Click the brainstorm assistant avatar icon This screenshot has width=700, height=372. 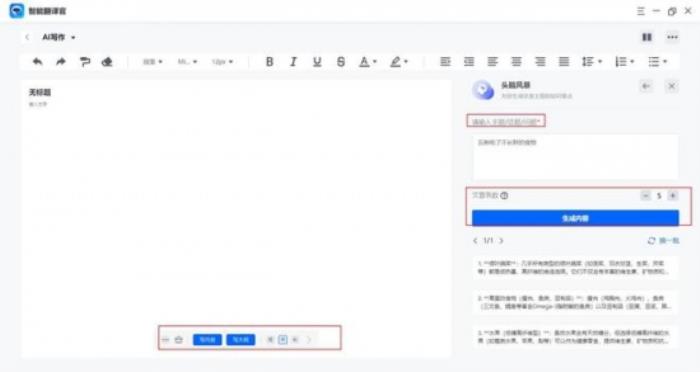click(x=483, y=90)
